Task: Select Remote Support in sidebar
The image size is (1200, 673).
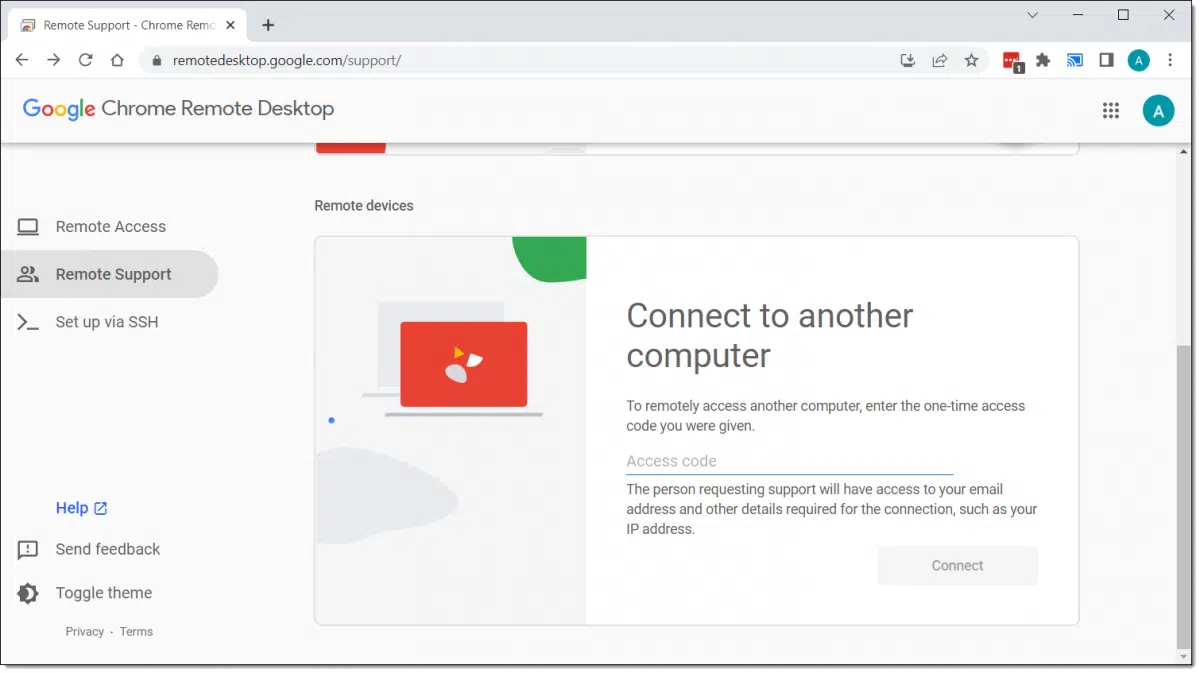Action: [x=109, y=274]
